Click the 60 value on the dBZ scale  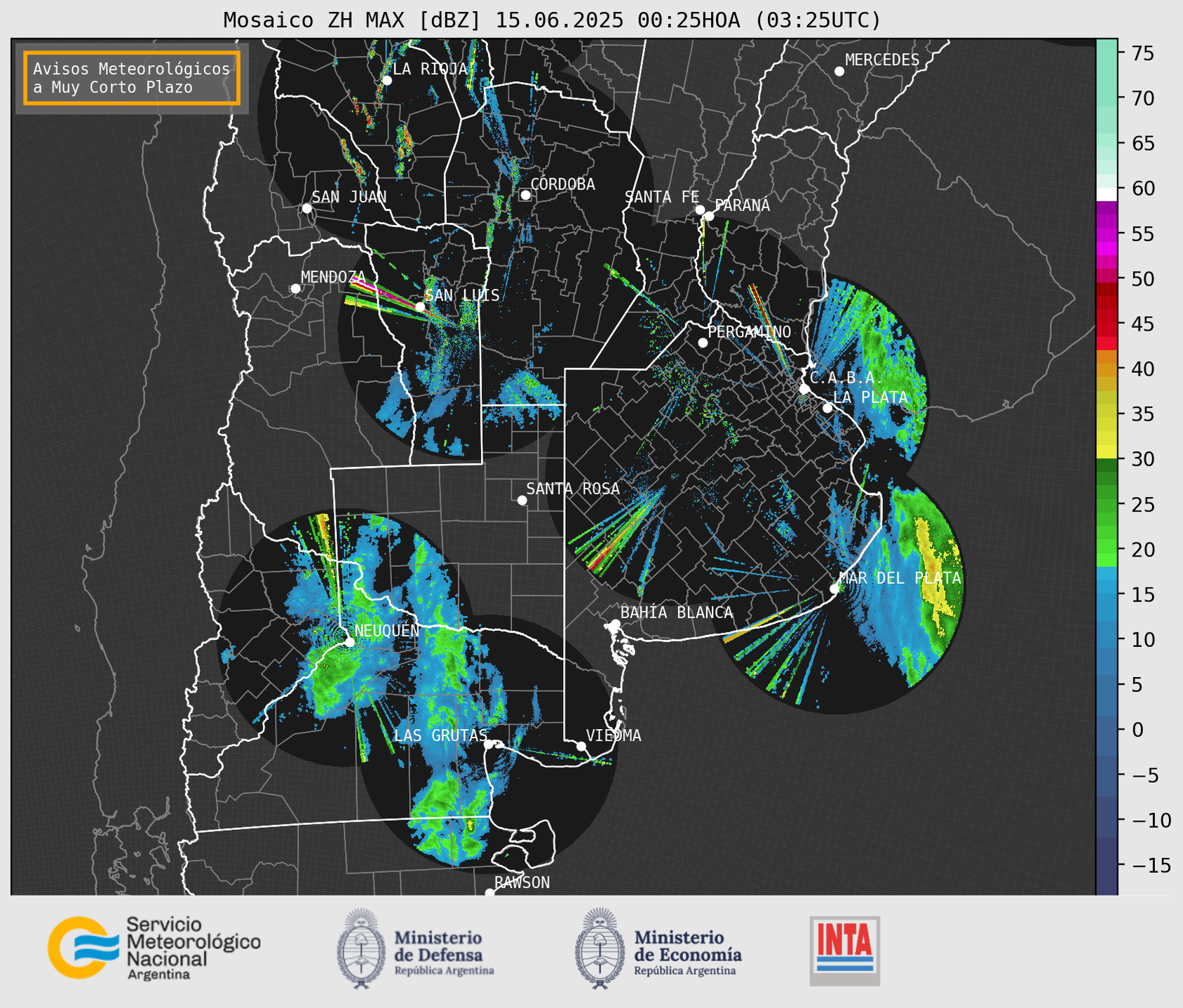[1142, 189]
